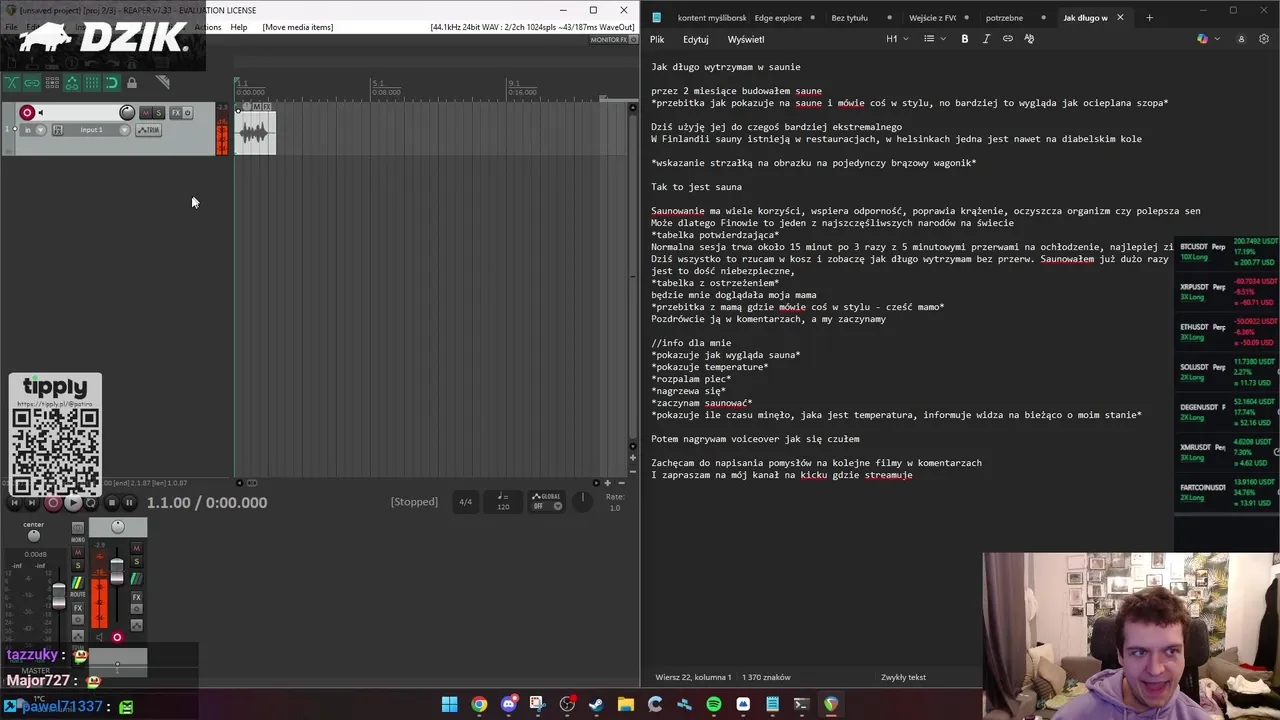Arm track 1 record button
The width and height of the screenshot is (1280, 720).
click(27, 112)
